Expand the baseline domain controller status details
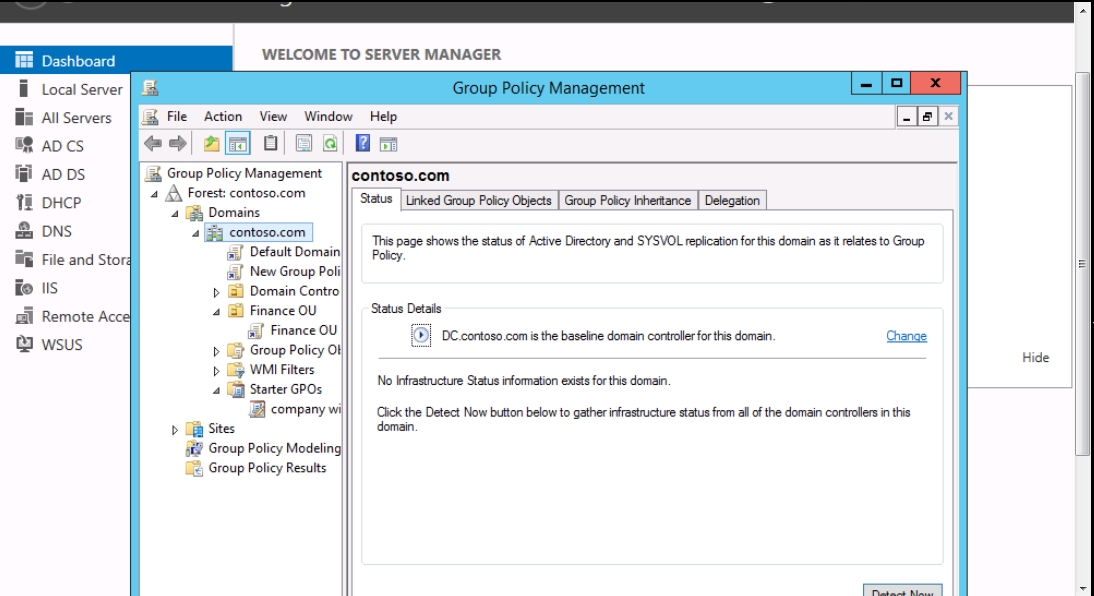This screenshot has height=596, width=1094. point(421,336)
